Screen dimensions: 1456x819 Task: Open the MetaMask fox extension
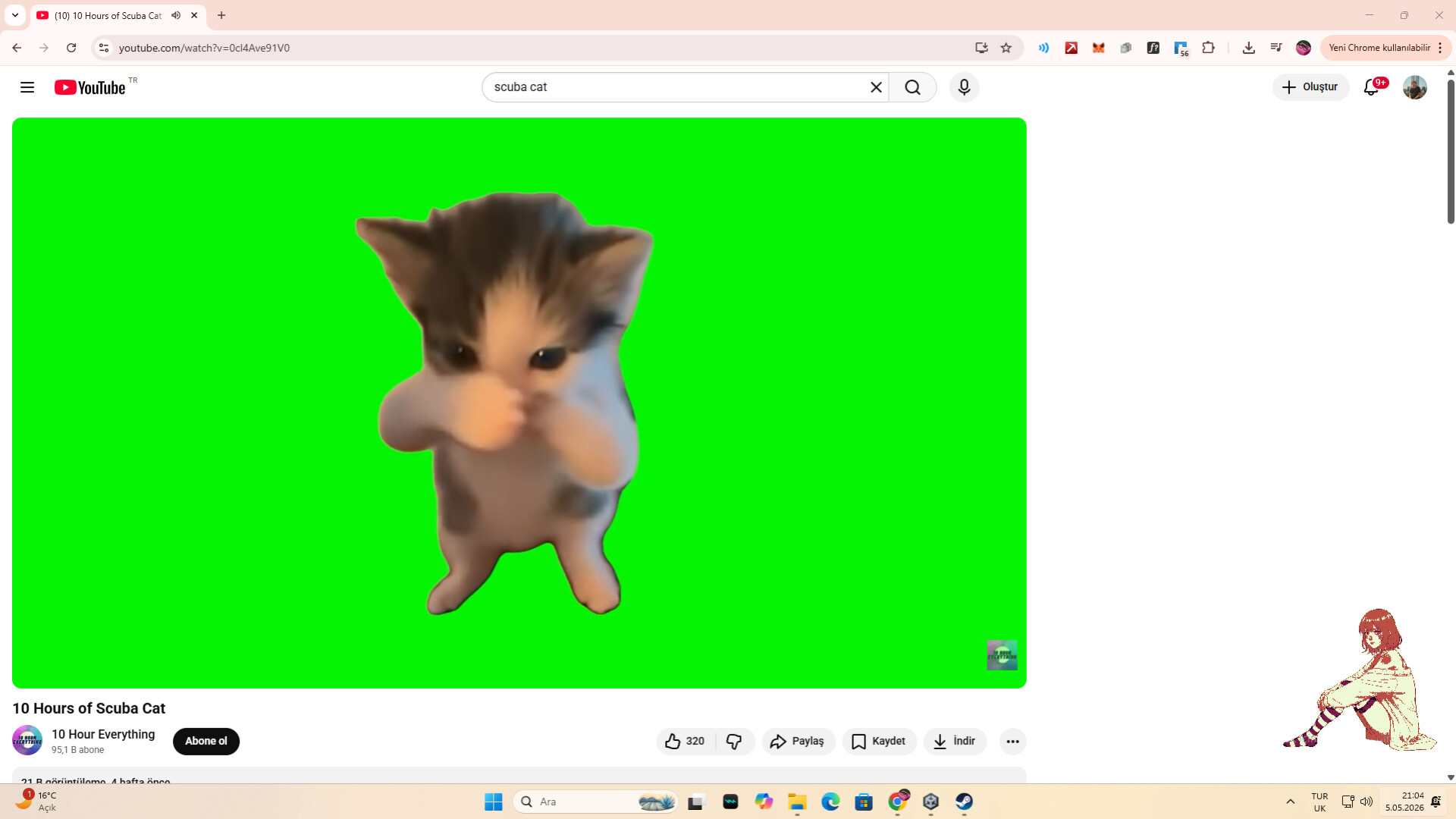[1098, 48]
